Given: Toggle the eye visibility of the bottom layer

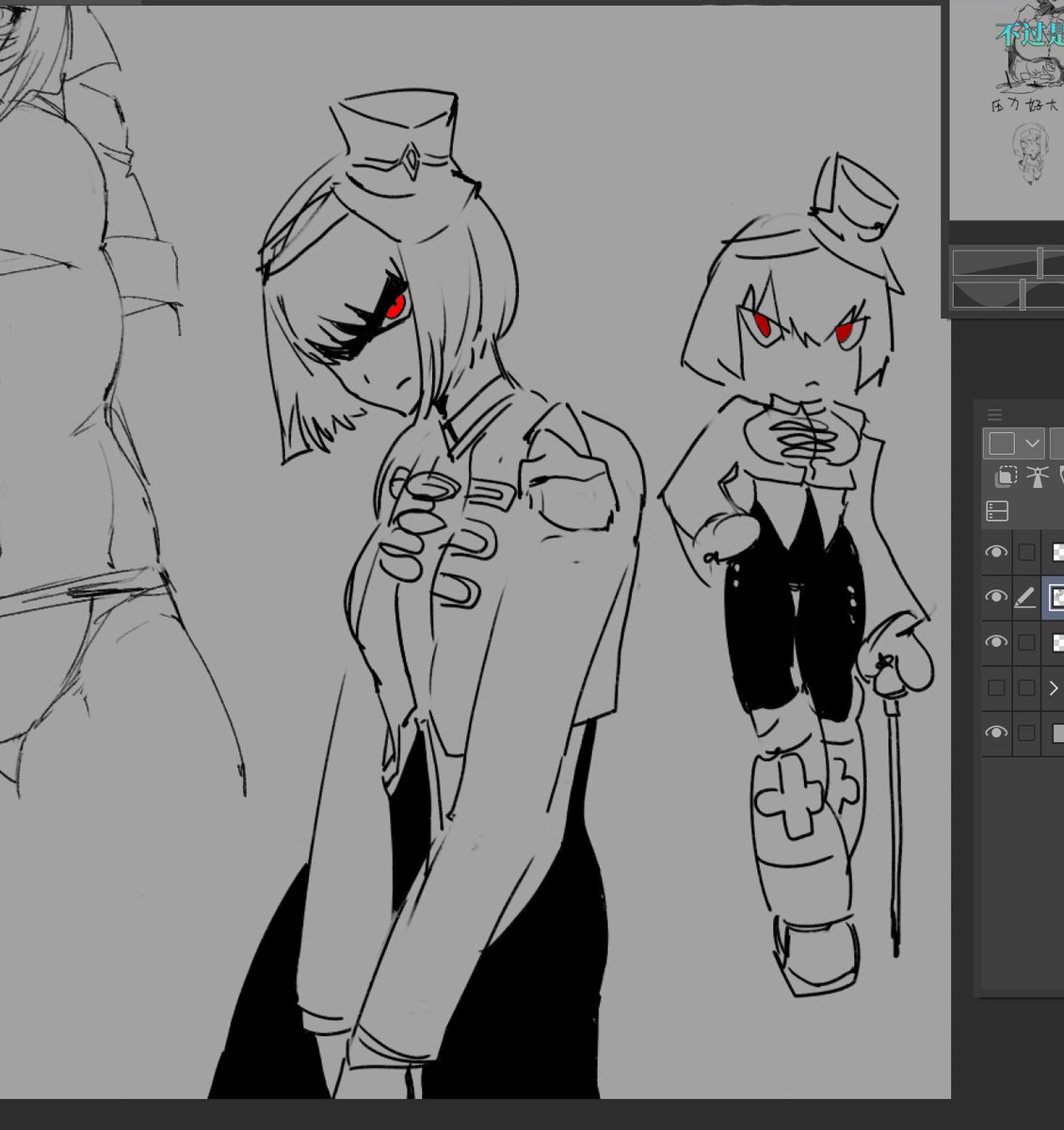Looking at the screenshot, I should (995, 731).
